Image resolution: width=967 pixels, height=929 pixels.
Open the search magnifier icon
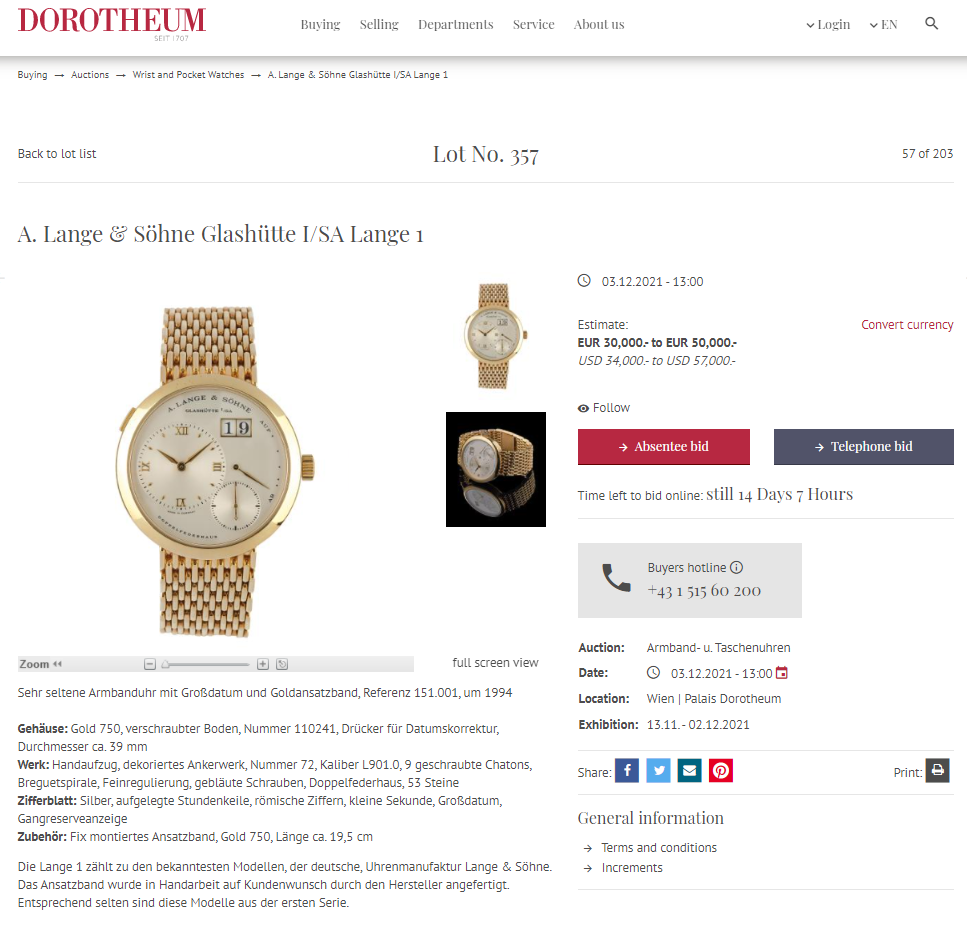tap(931, 23)
